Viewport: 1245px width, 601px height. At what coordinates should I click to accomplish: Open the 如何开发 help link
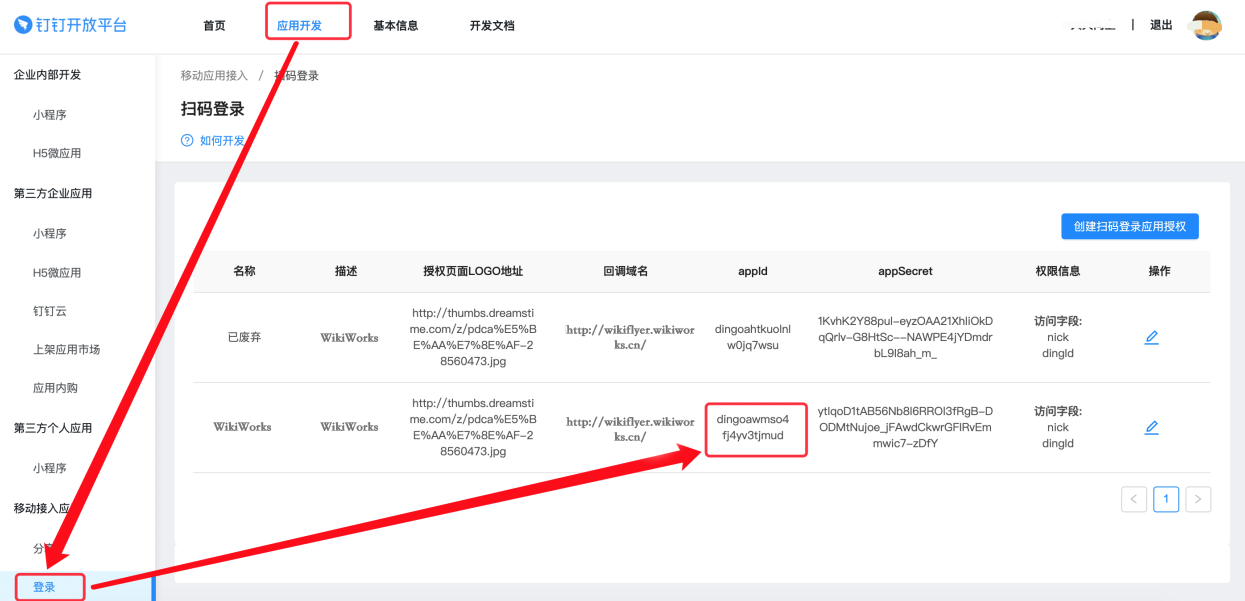coord(222,141)
